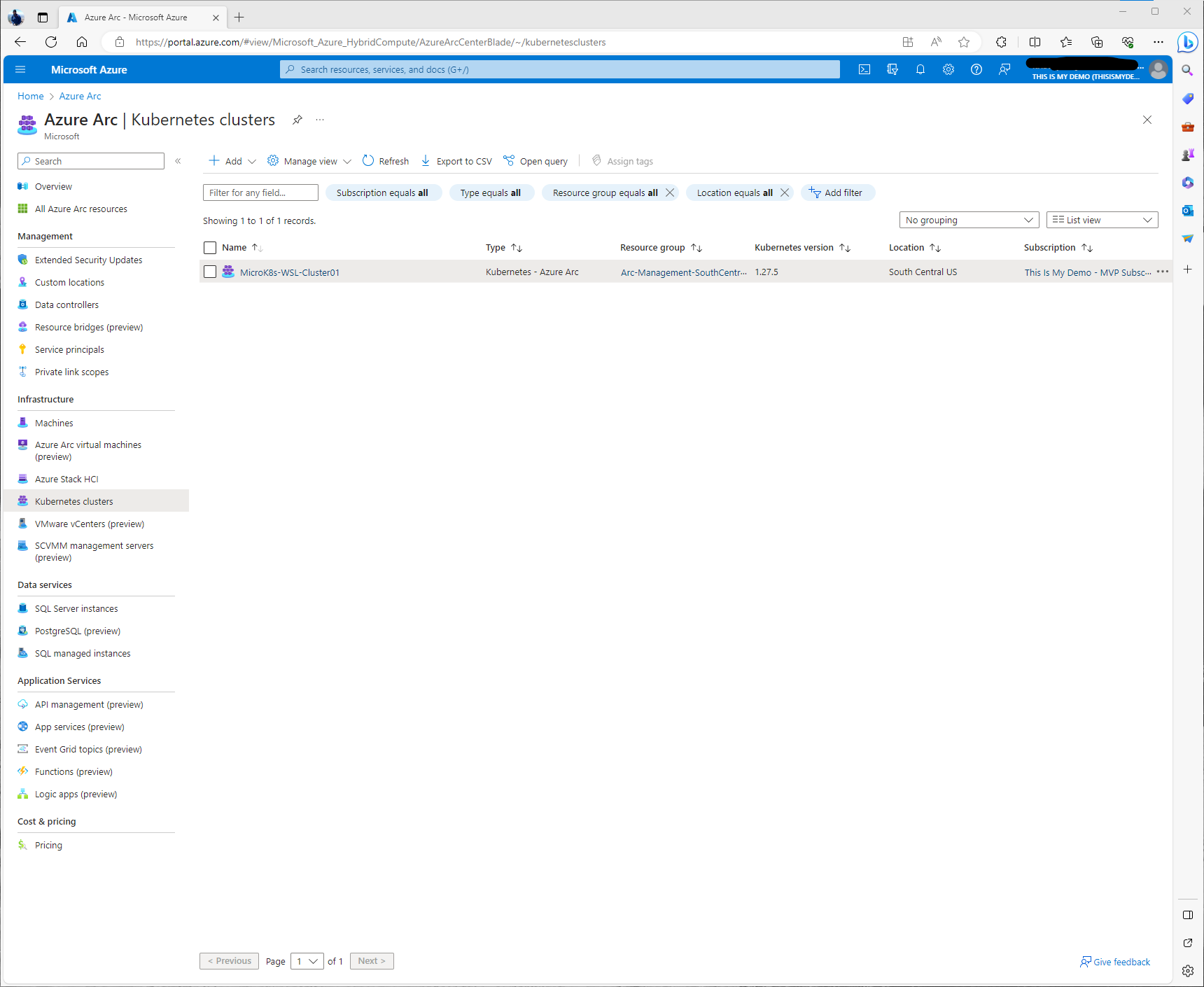Open Machines in the sidebar
The image size is (1204, 987).
[x=54, y=423]
